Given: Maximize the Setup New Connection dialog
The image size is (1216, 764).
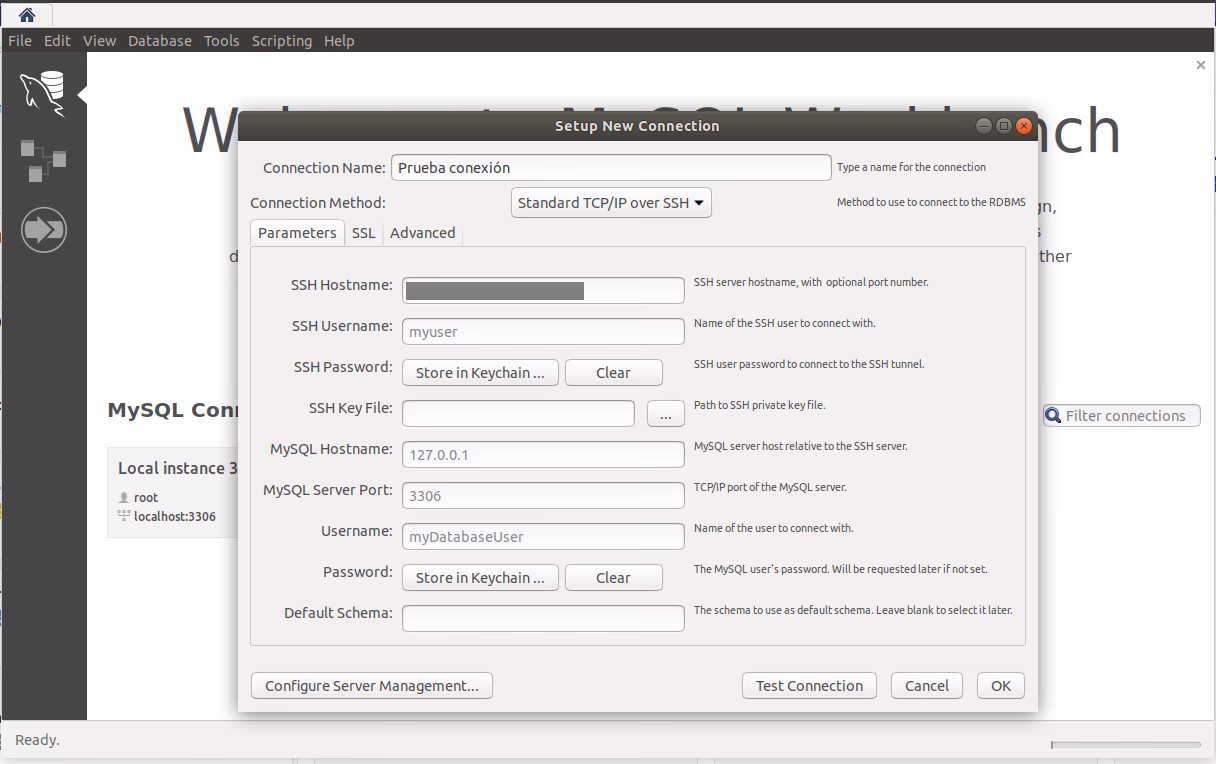Looking at the screenshot, I should (x=1004, y=126).
